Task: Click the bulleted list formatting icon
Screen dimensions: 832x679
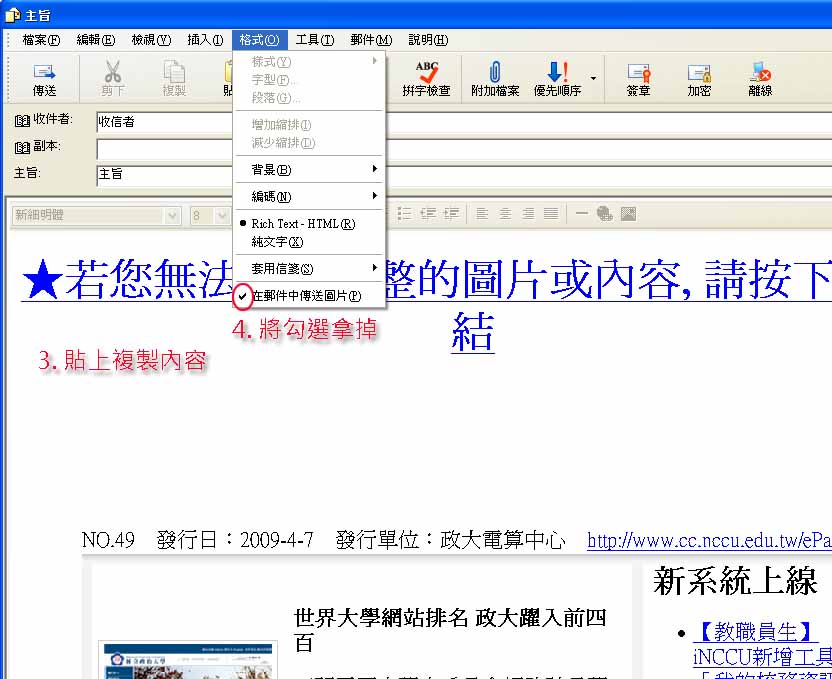Action: click(x=404, y=214)
